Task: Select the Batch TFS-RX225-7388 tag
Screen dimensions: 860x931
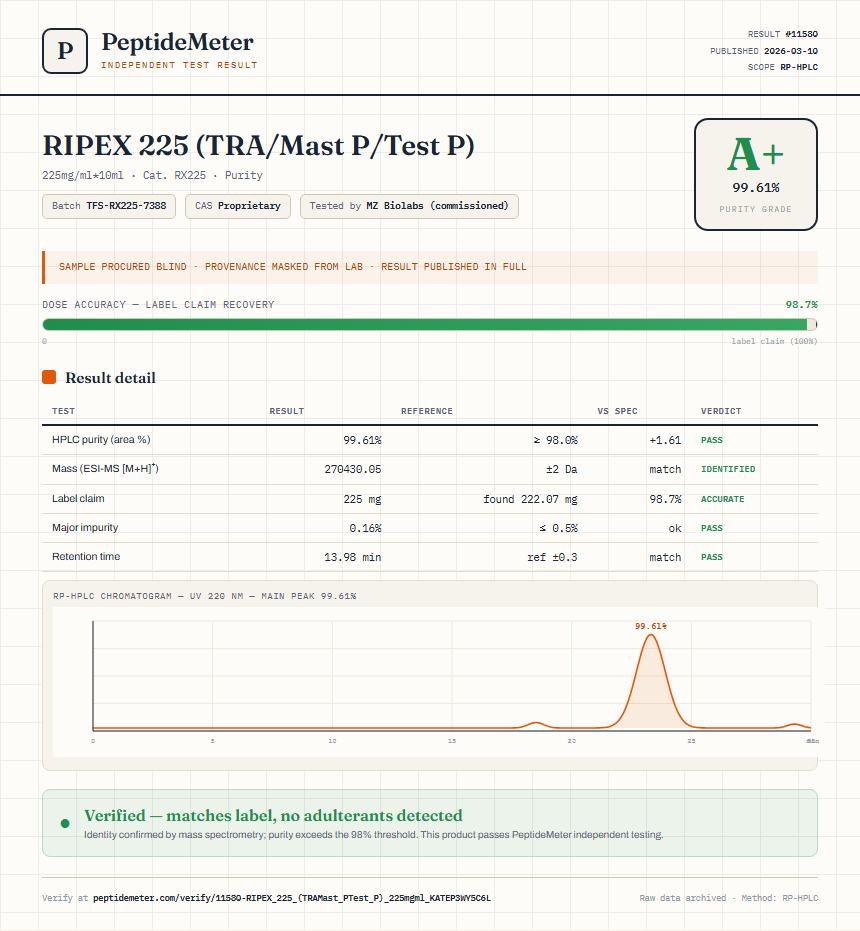Action: tap(109, 206)
